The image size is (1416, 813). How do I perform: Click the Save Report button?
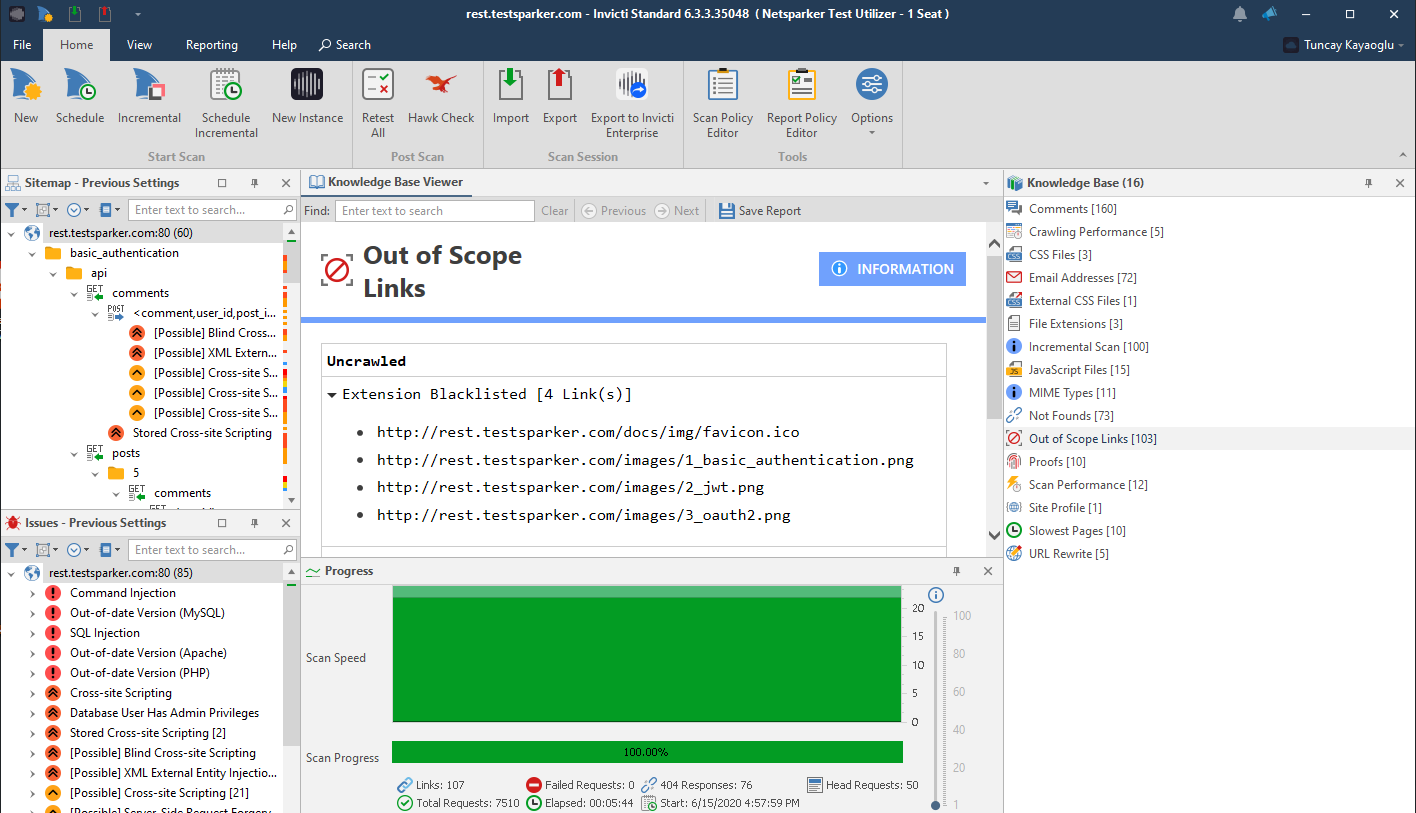point(760,211)
